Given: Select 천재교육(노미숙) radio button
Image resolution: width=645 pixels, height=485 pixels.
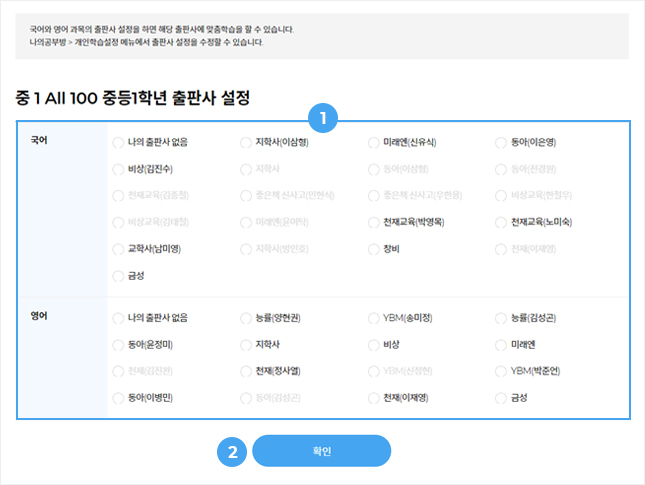Looking at the screenshot, I should click(x=501, y=223).
